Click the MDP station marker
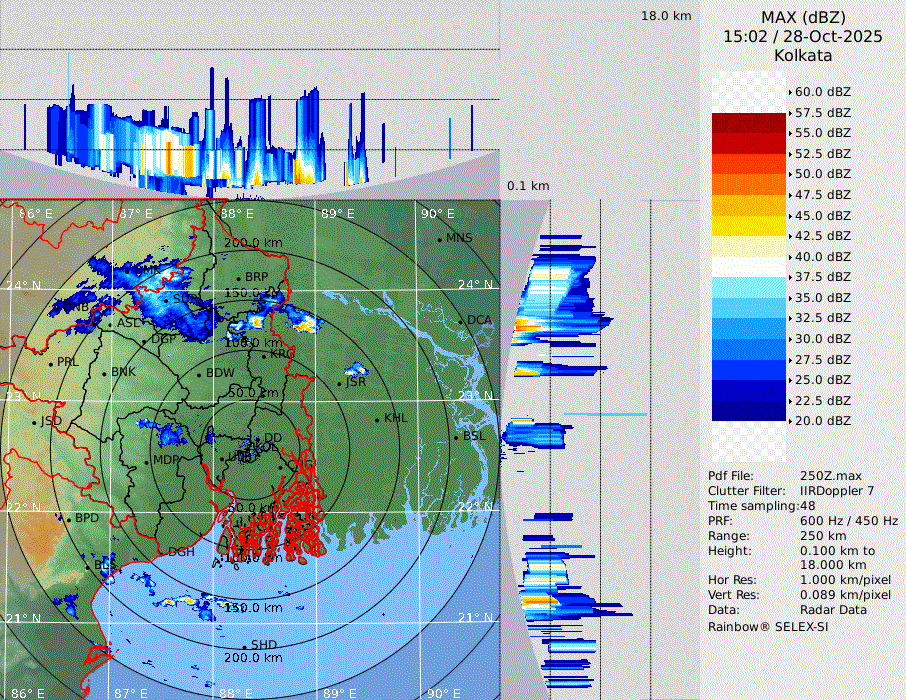 coord(147,461)
